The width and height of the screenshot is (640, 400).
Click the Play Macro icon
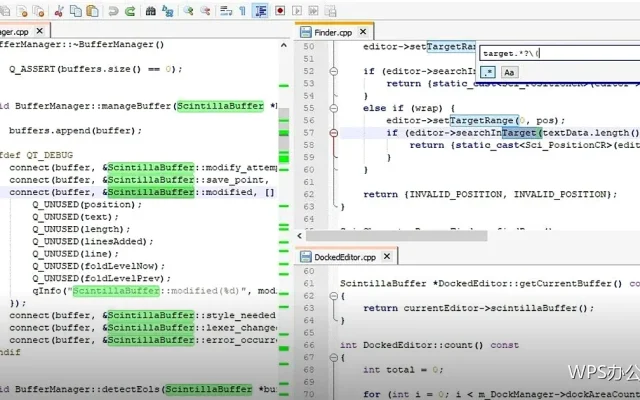click(297, 11)
